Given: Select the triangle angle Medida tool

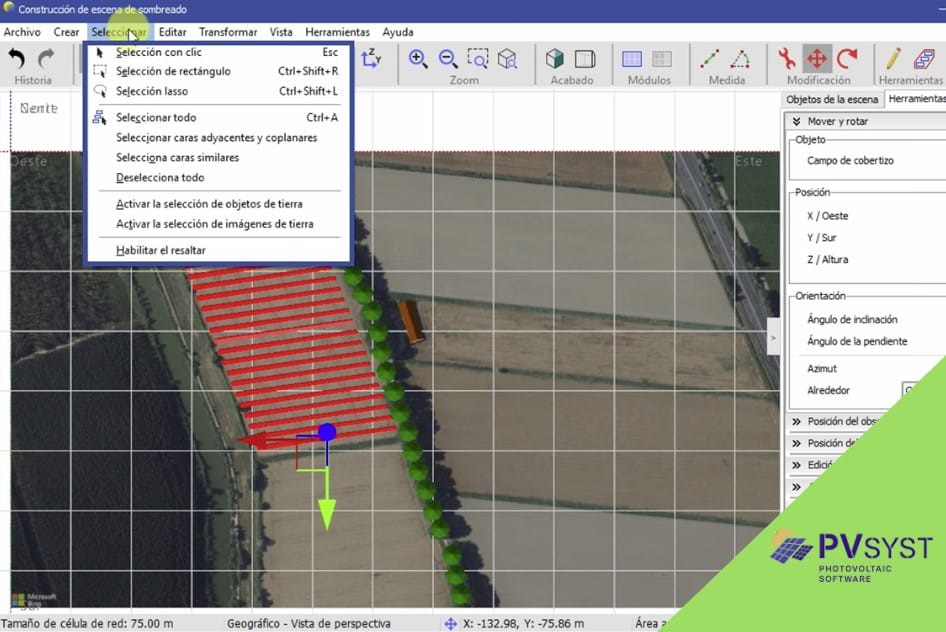Looking at the screenshot, I should coord(740,58).
